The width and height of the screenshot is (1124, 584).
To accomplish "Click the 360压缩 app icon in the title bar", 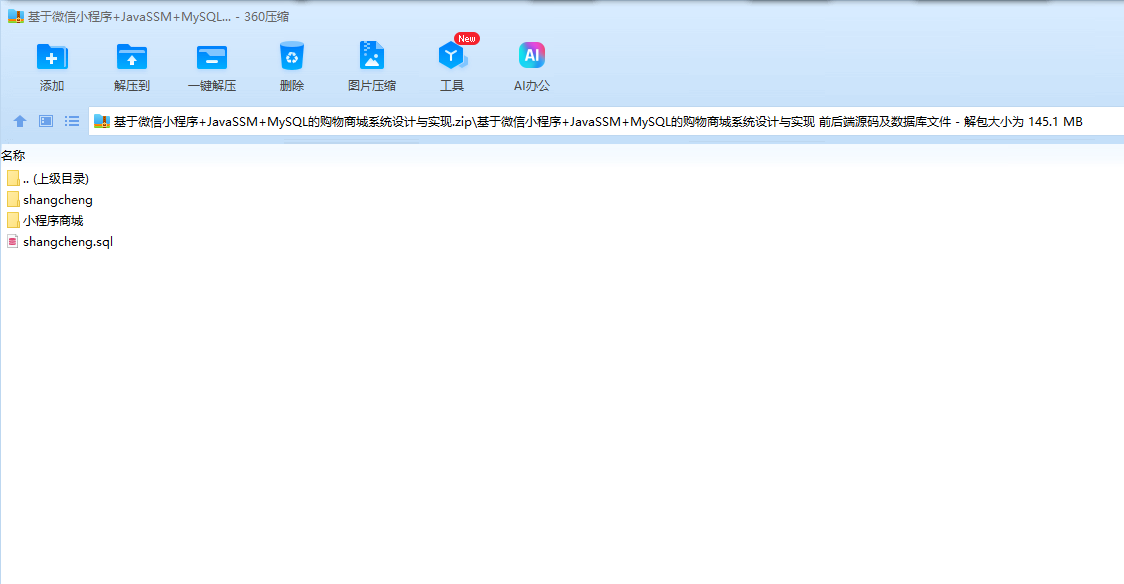I will coord(16,16).
